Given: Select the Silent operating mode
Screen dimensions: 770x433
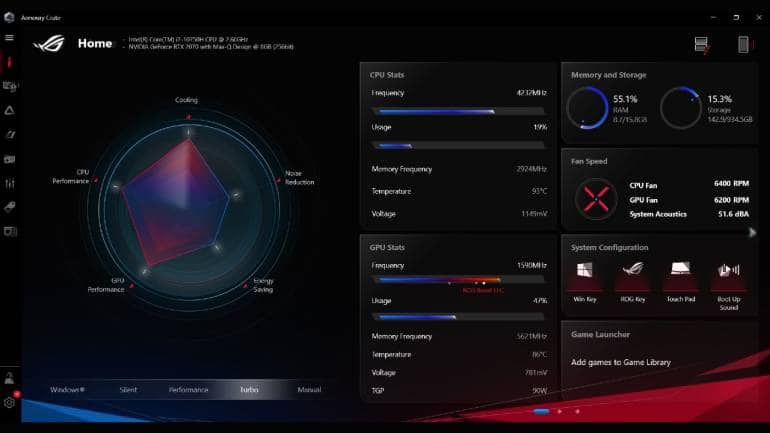Looking at the screenshot, I should 128,390.
